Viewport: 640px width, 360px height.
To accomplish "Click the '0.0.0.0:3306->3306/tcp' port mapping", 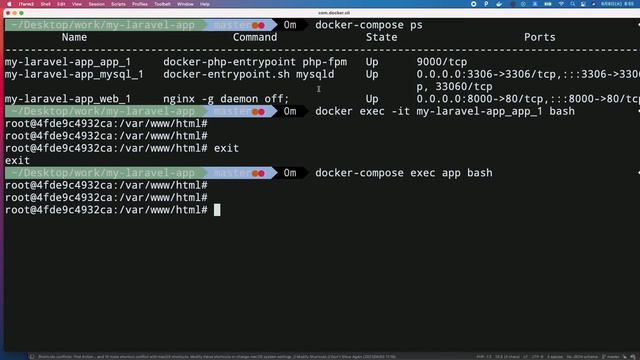I will point(486,74).
